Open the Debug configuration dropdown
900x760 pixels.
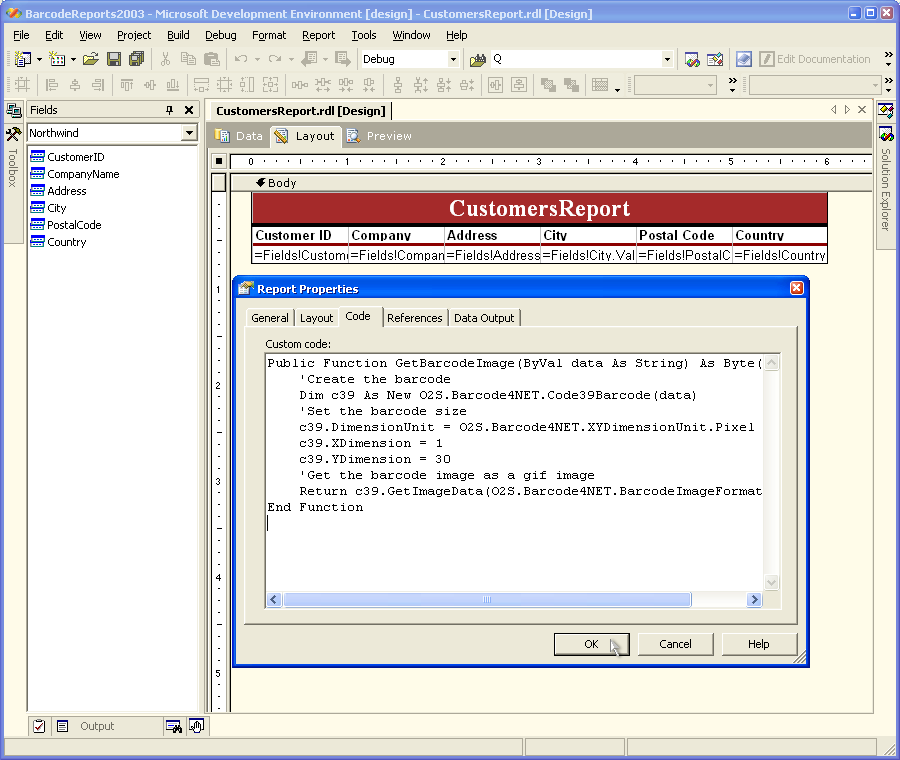click(452, 59)
